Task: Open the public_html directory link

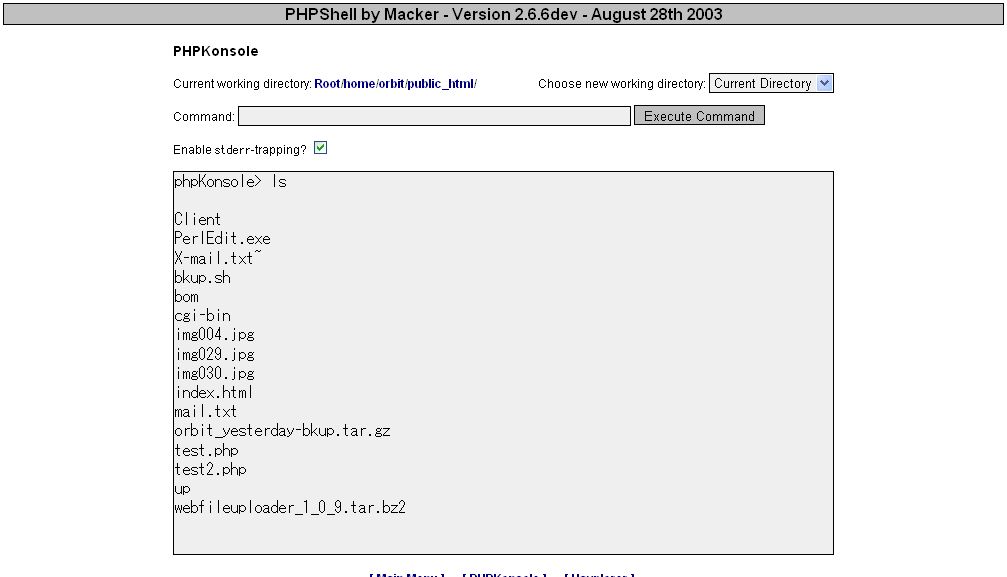Action: [441, 84]
